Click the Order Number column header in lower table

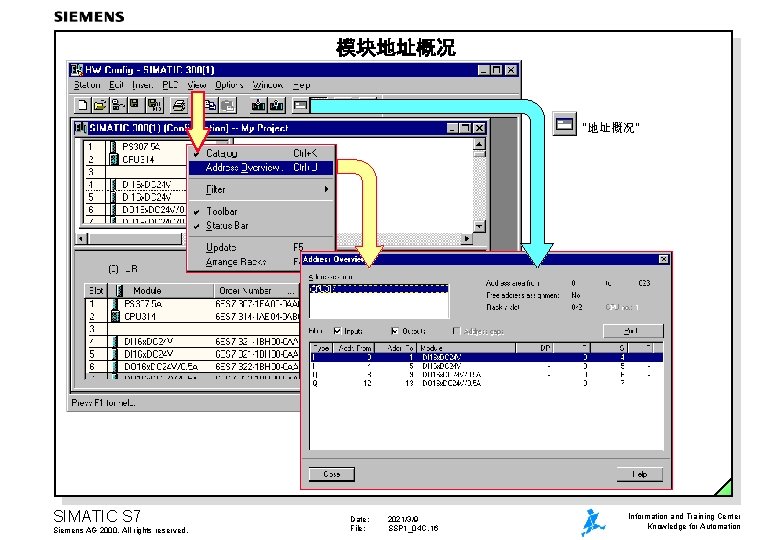[257, 290]
